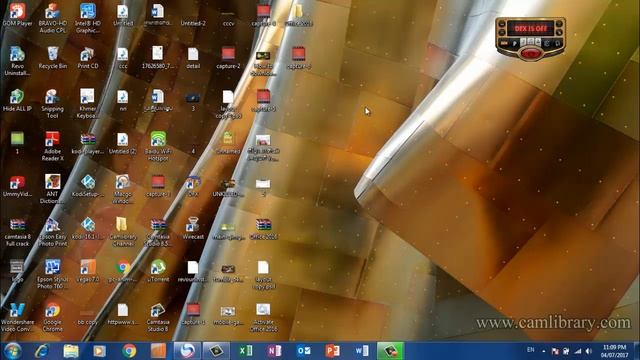The image size is (640, 360).
Task: Open Wondershare Video Converter shortcut
Action: click(x=17, y=317)
